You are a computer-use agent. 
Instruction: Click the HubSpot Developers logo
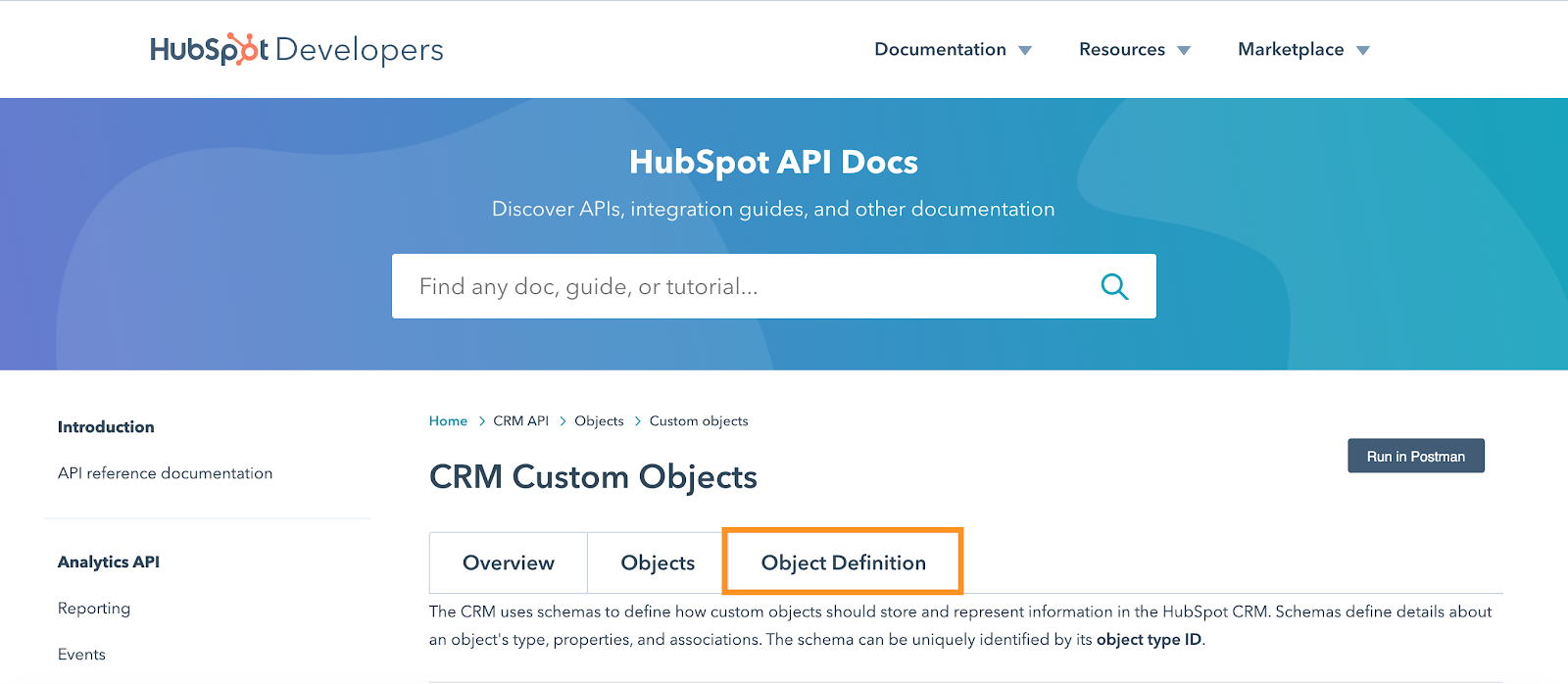coord(297,49)
